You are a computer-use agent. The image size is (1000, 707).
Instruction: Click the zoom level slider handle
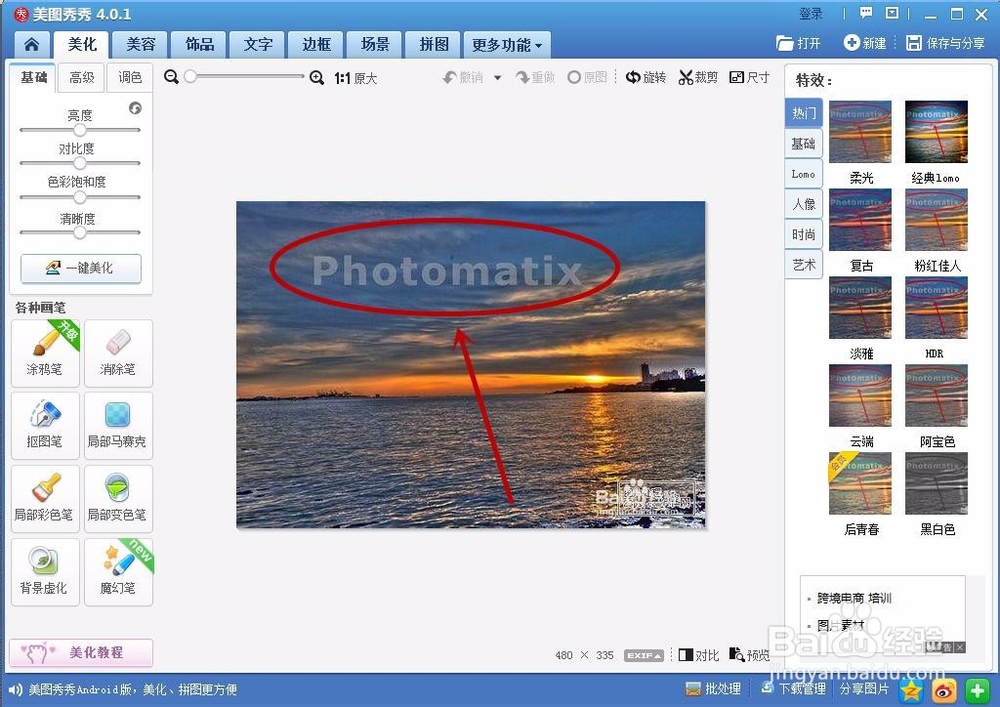pos(190,77)
